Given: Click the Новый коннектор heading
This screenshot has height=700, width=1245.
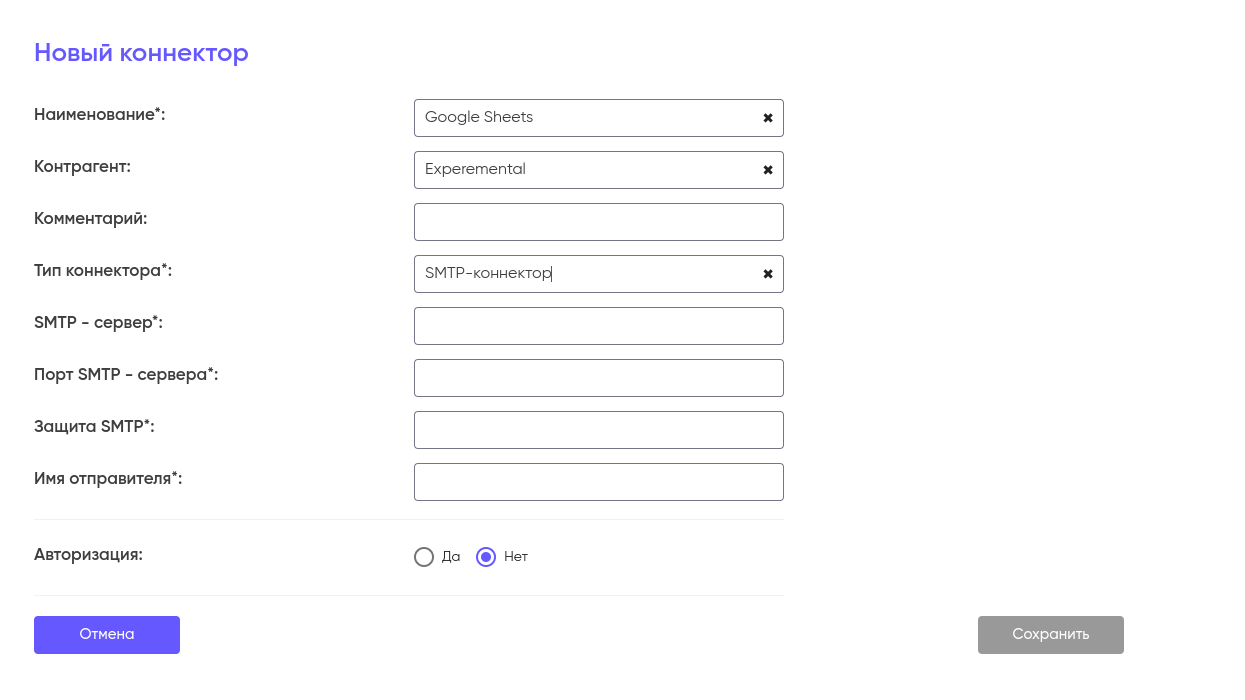Looking at the screenshot, I should click(x=141, y=53).
